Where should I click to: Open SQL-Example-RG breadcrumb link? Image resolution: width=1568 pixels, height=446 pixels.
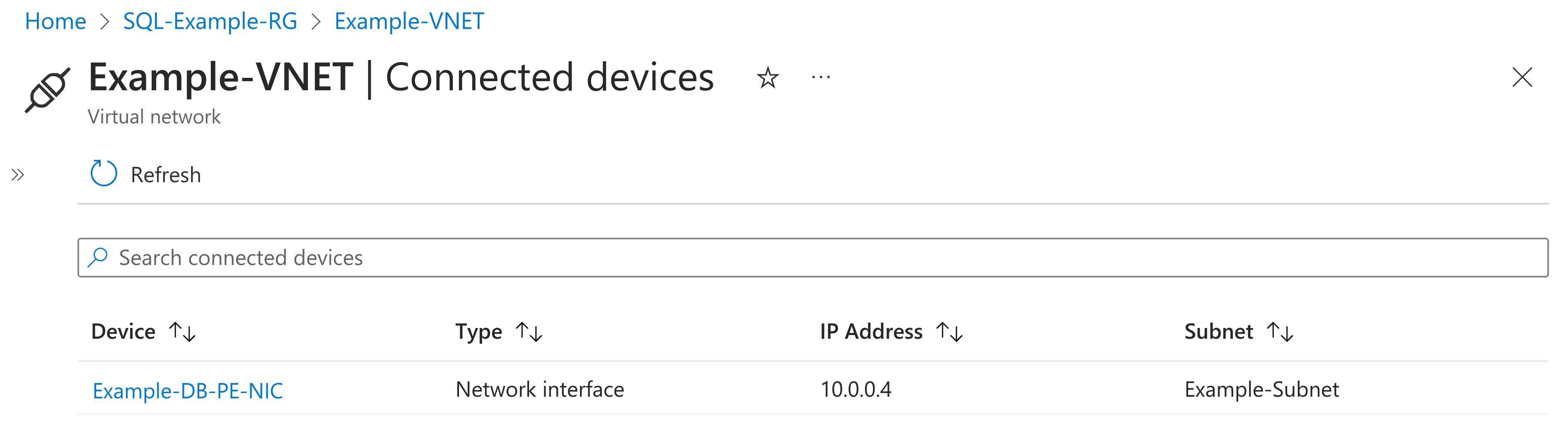[x=210, y=21]
